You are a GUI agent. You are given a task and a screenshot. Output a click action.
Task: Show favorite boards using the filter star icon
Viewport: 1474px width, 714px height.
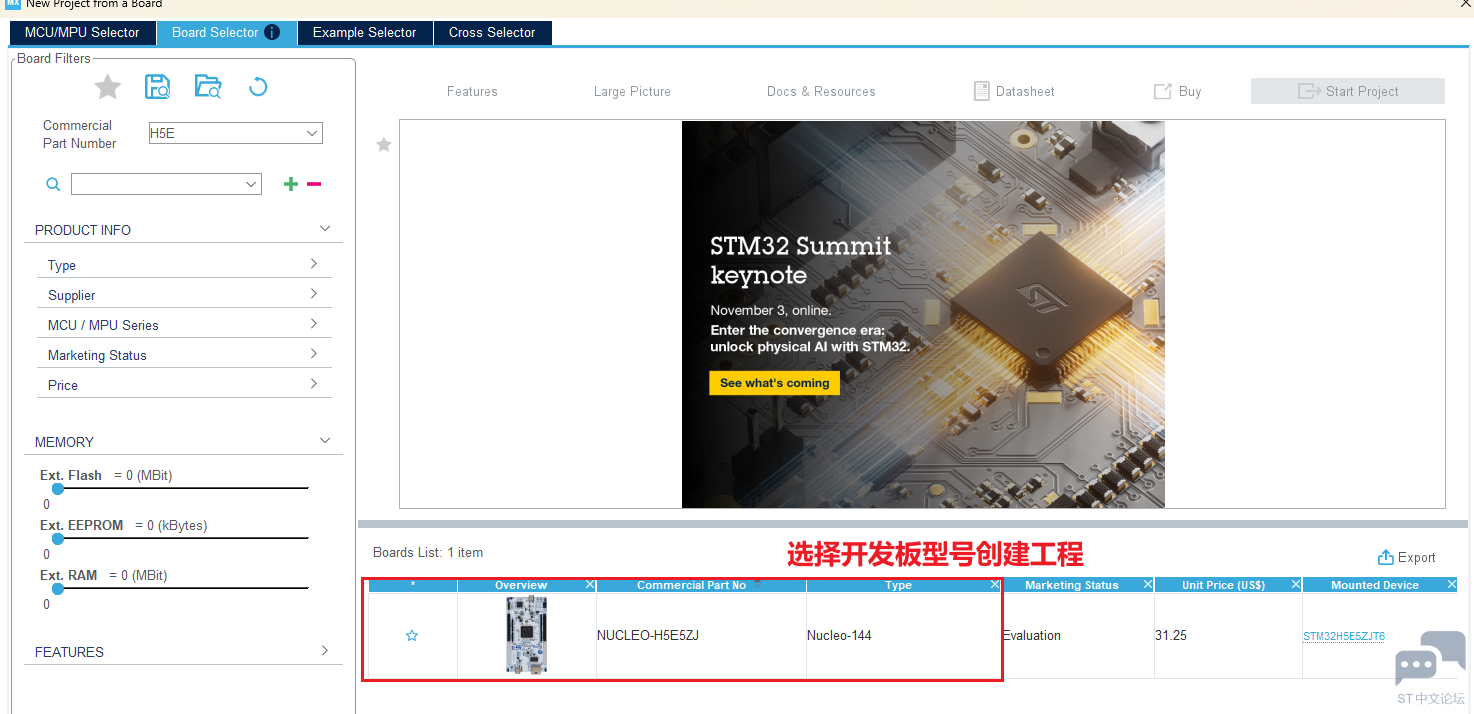pyautogui.click(x=108, y=87)
